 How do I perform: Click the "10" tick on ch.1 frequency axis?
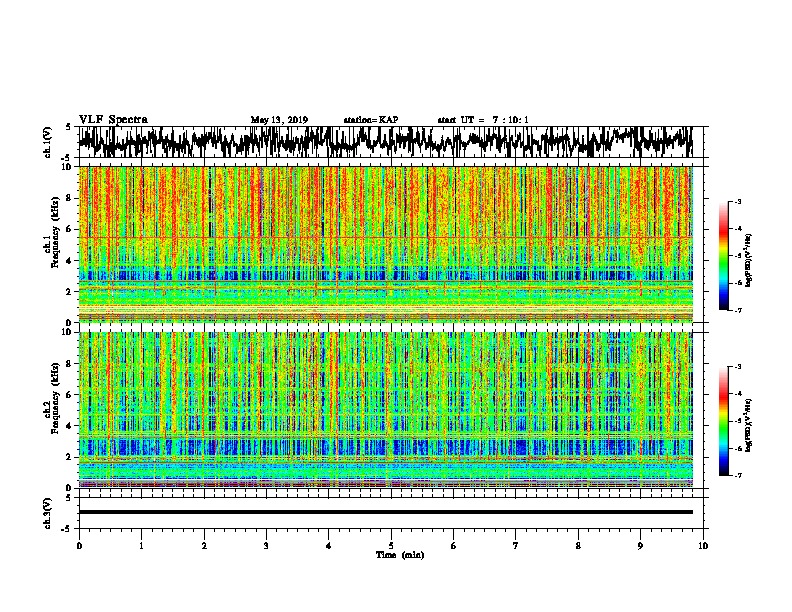coord(69,167)
